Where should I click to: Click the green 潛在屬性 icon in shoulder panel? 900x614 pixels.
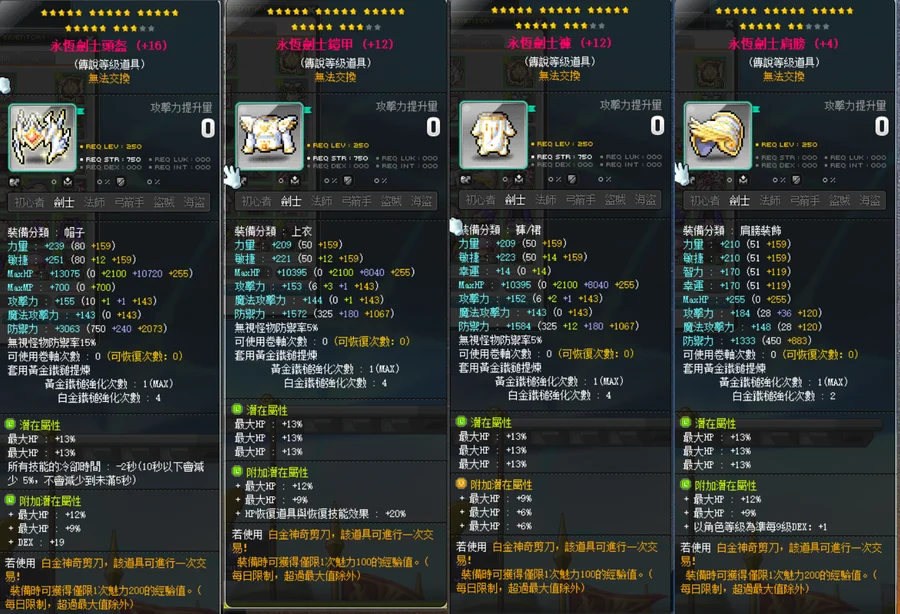685,422
